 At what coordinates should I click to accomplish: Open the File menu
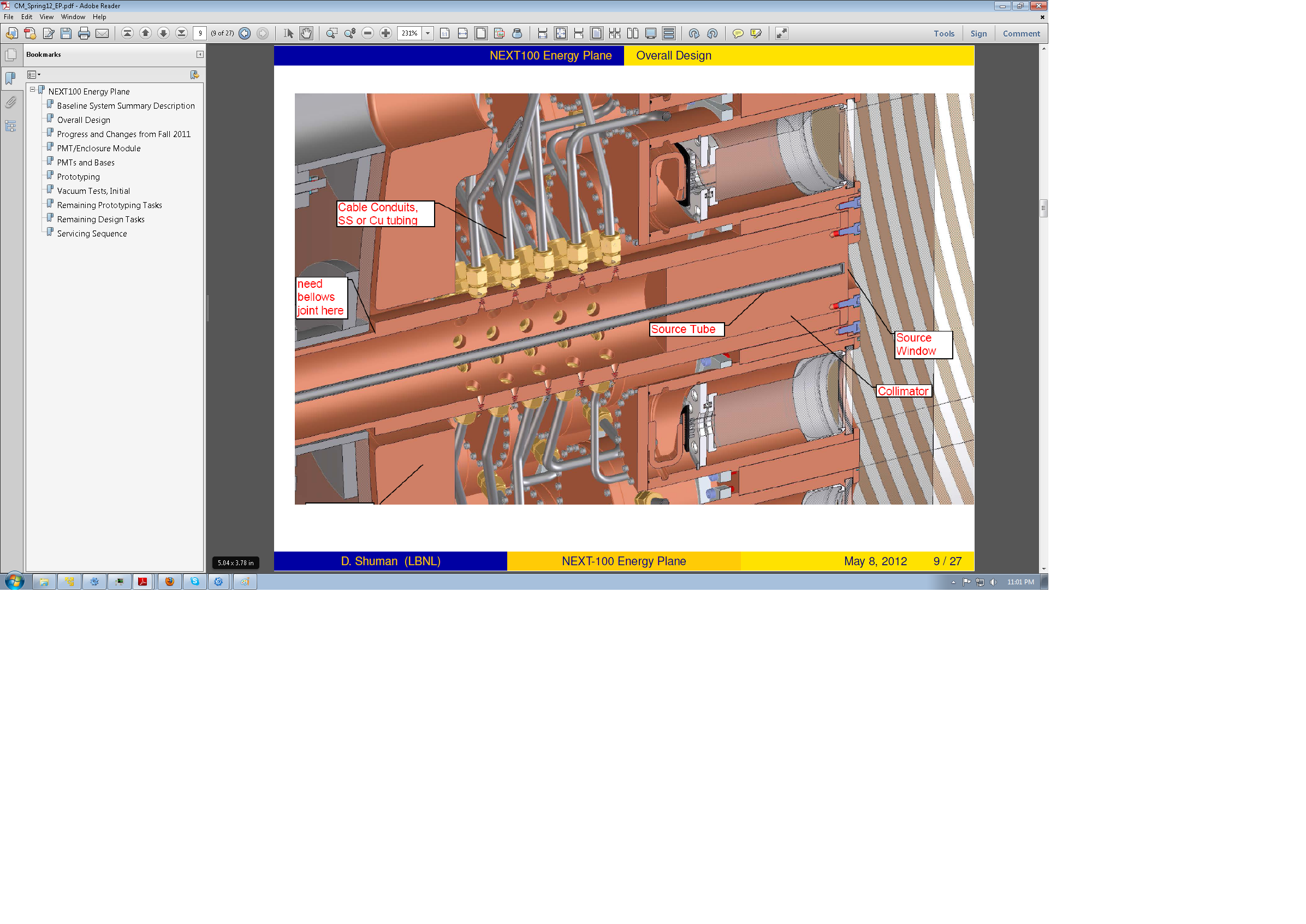[x=9, y=17]
